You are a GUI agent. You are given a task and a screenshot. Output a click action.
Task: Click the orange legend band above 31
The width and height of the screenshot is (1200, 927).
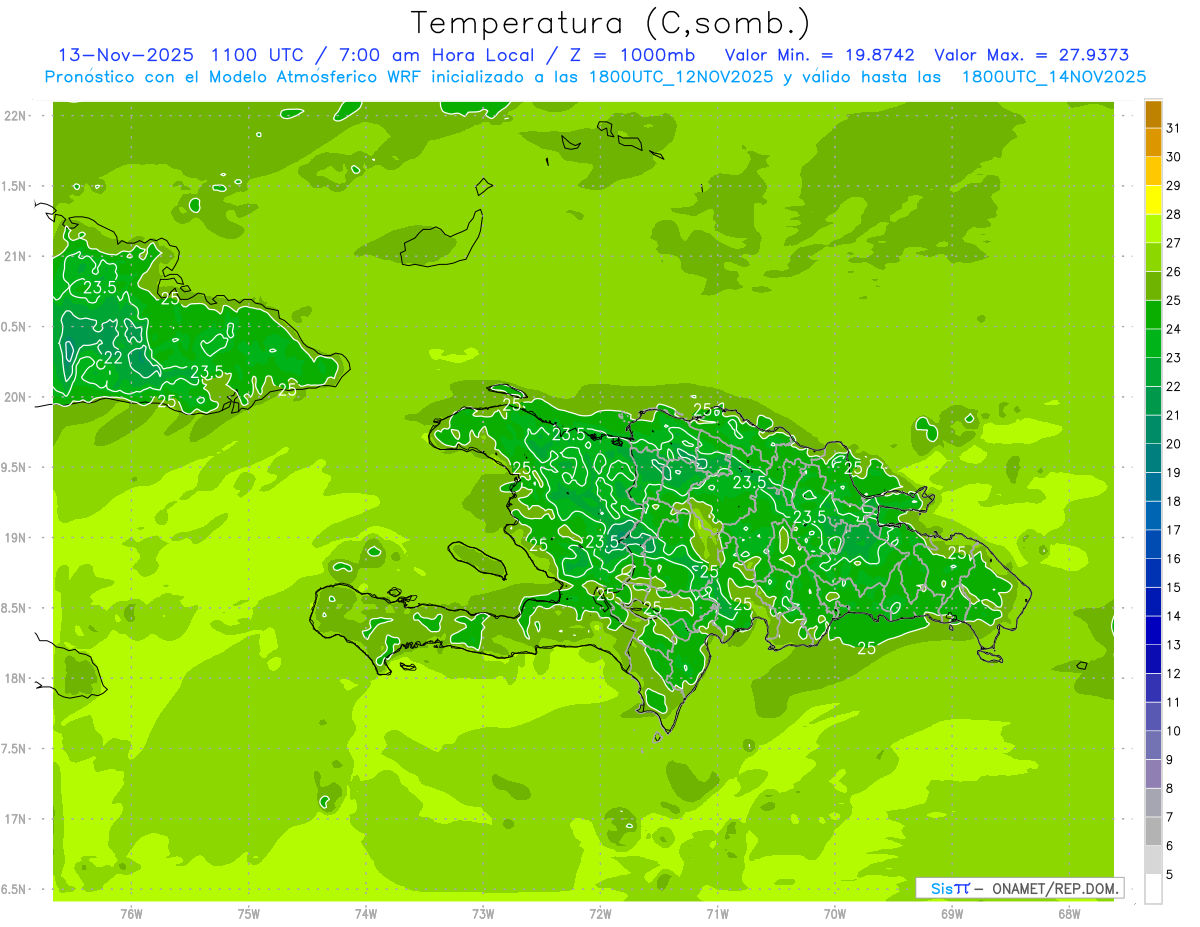click(x=1153, y=114)
